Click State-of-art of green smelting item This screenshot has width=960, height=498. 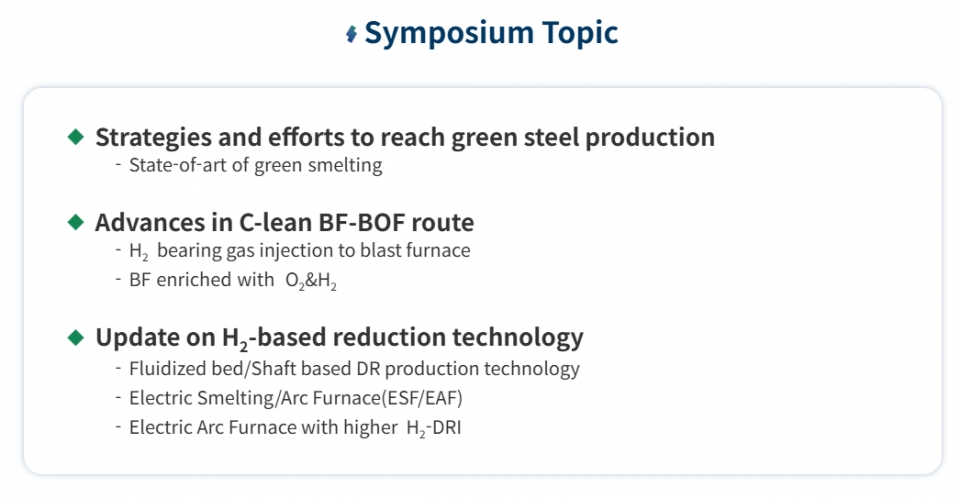(255, 166)
